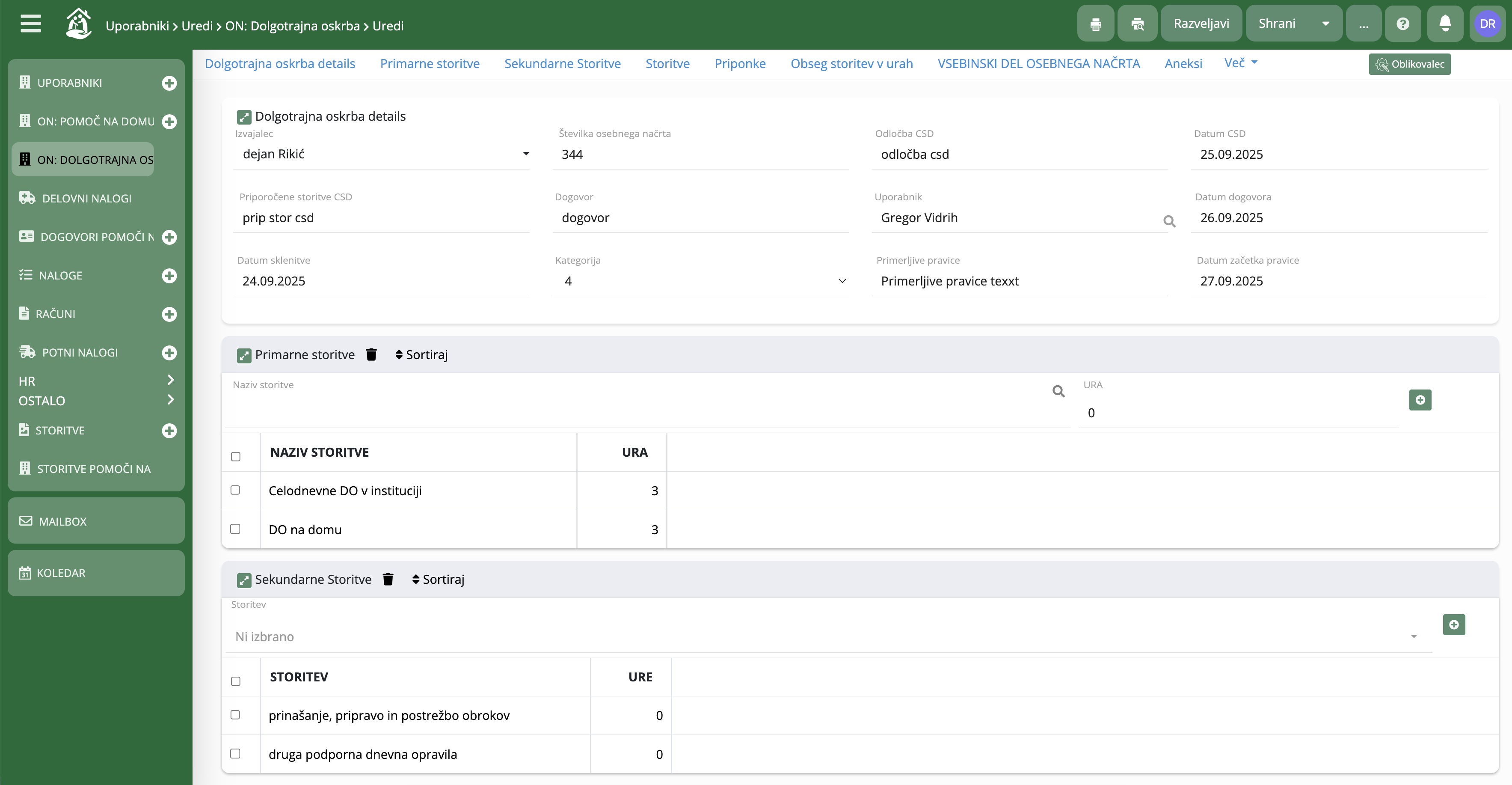Edit Datum CSD field
Viewport: 1512px width, 785px height.
click(1339, 154)
